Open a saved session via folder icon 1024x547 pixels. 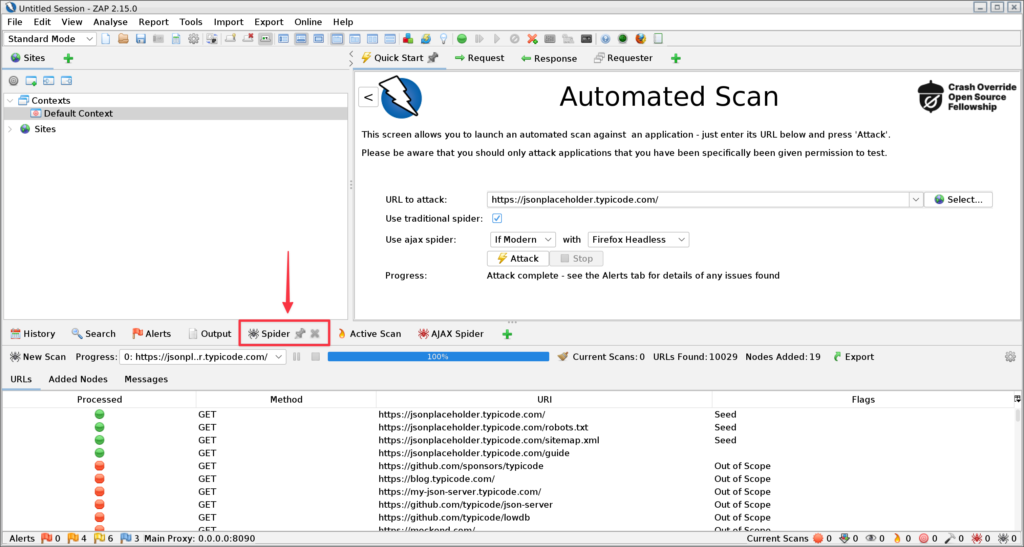point(123,39)
